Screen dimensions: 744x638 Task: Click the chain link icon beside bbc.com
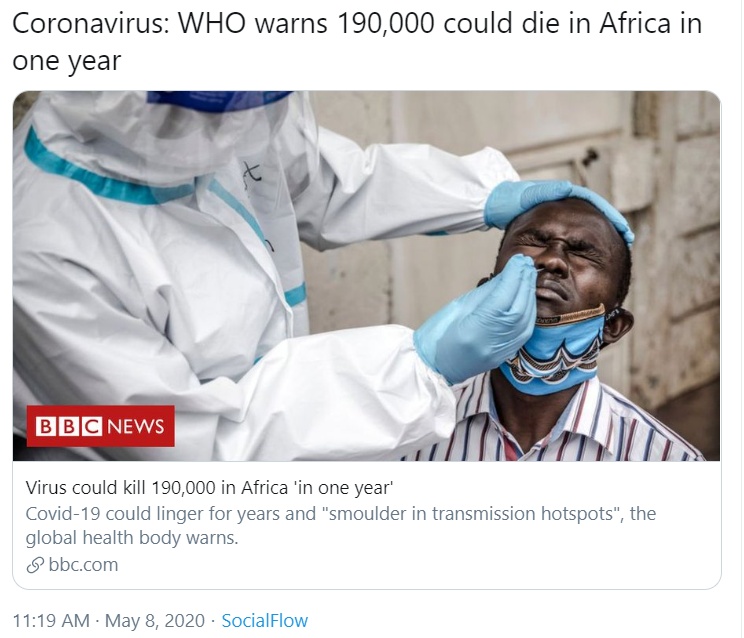(35, 565)
